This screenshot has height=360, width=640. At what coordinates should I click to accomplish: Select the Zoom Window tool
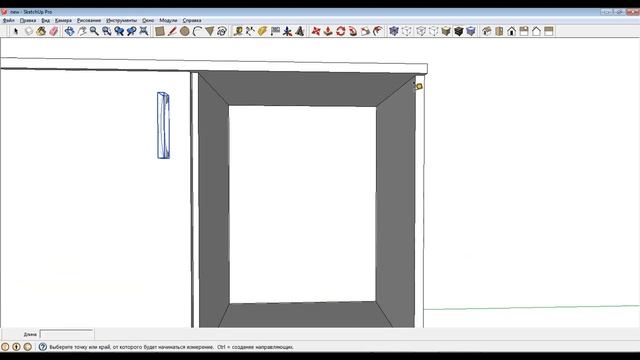[107, 31]
